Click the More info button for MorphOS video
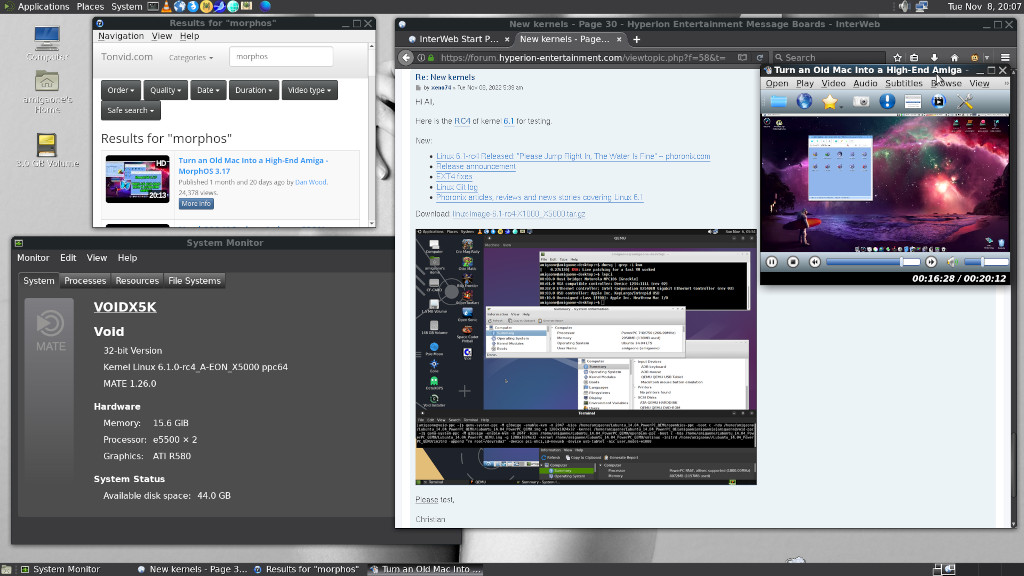1024x576 pixels. (196, 204)
